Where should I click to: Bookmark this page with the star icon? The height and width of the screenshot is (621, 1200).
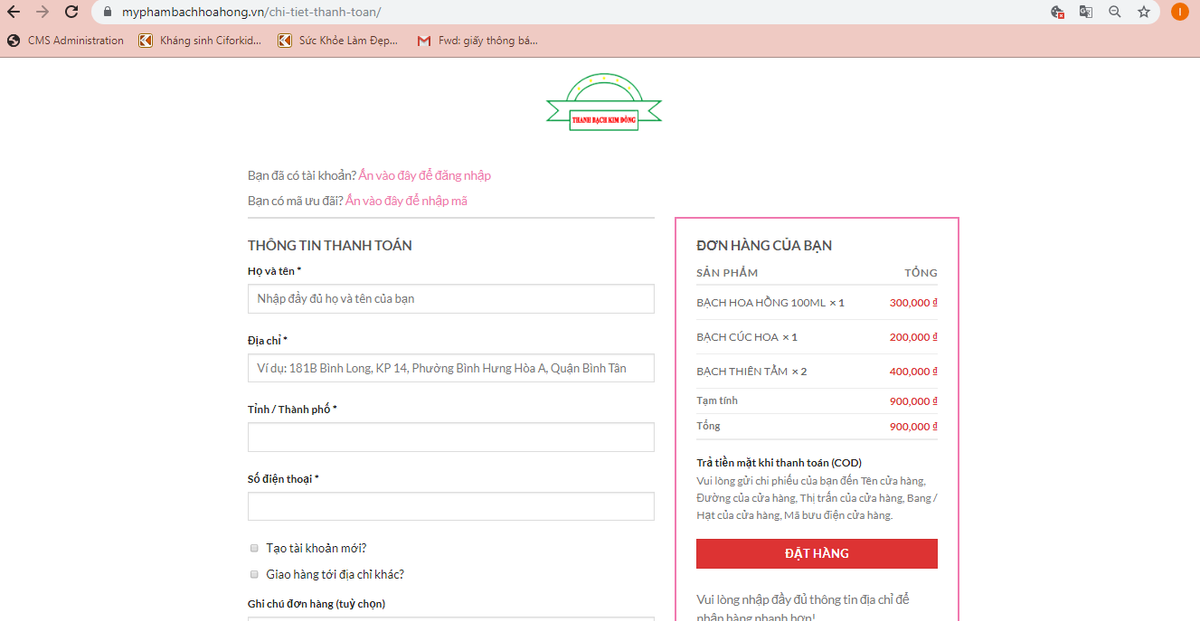click(1143, 12)
